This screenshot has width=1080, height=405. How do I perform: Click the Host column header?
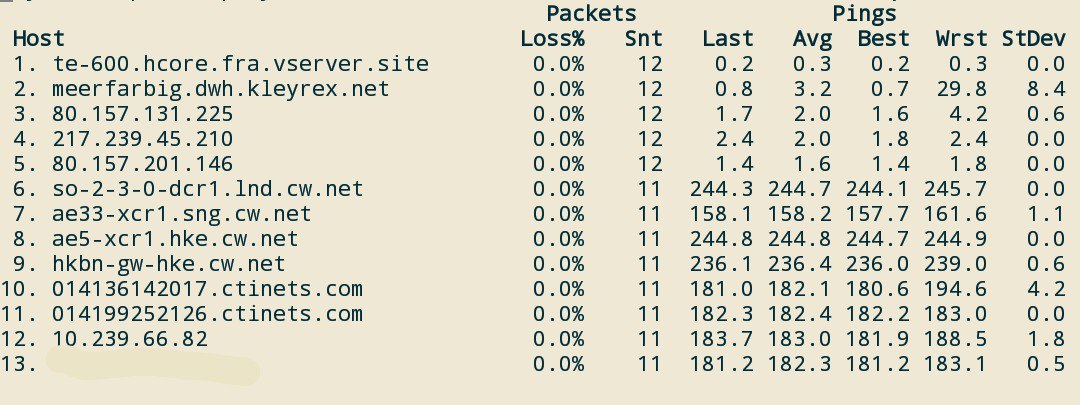click(39, 39)
